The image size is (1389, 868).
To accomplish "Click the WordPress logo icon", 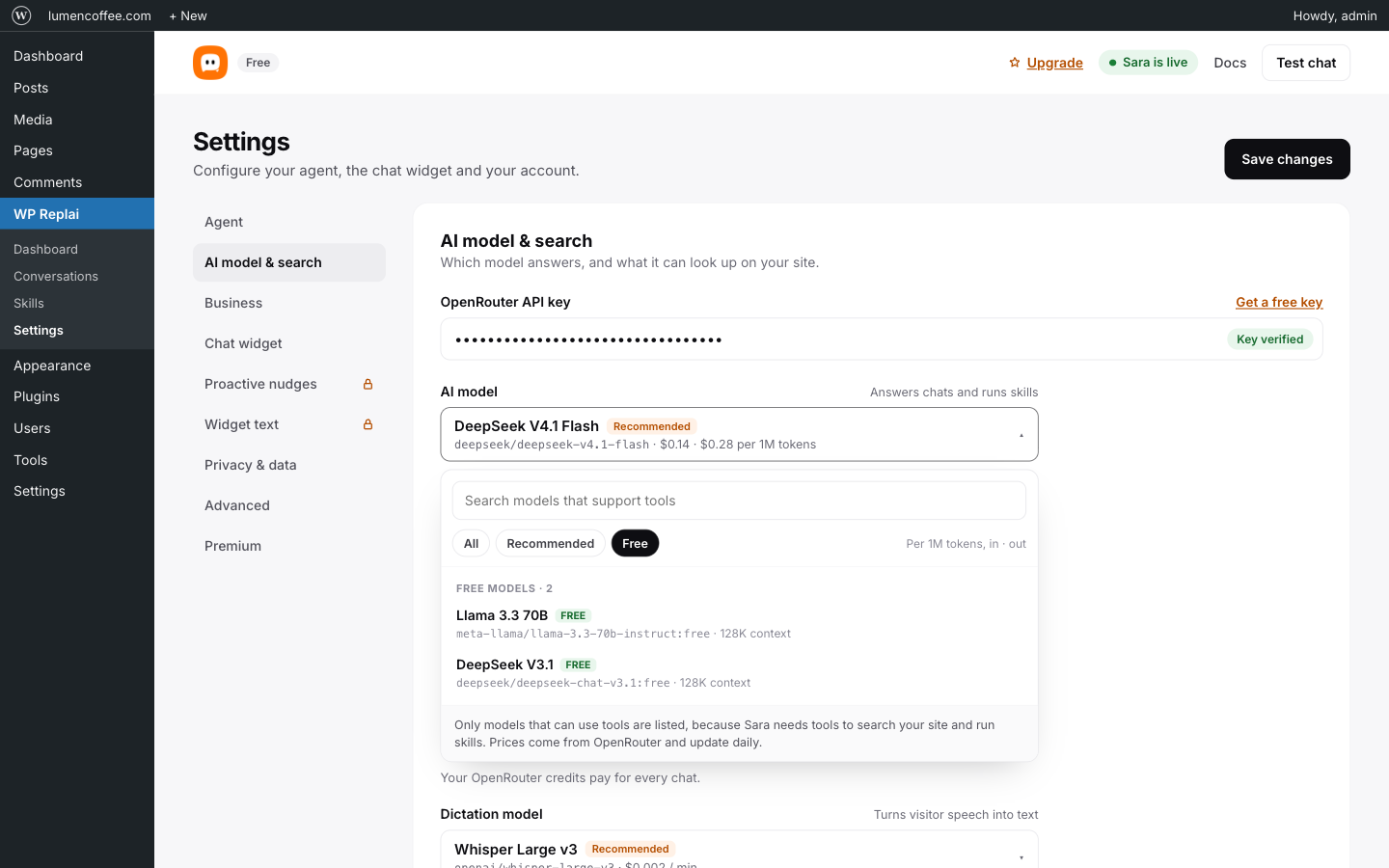I will pos(21,15).
